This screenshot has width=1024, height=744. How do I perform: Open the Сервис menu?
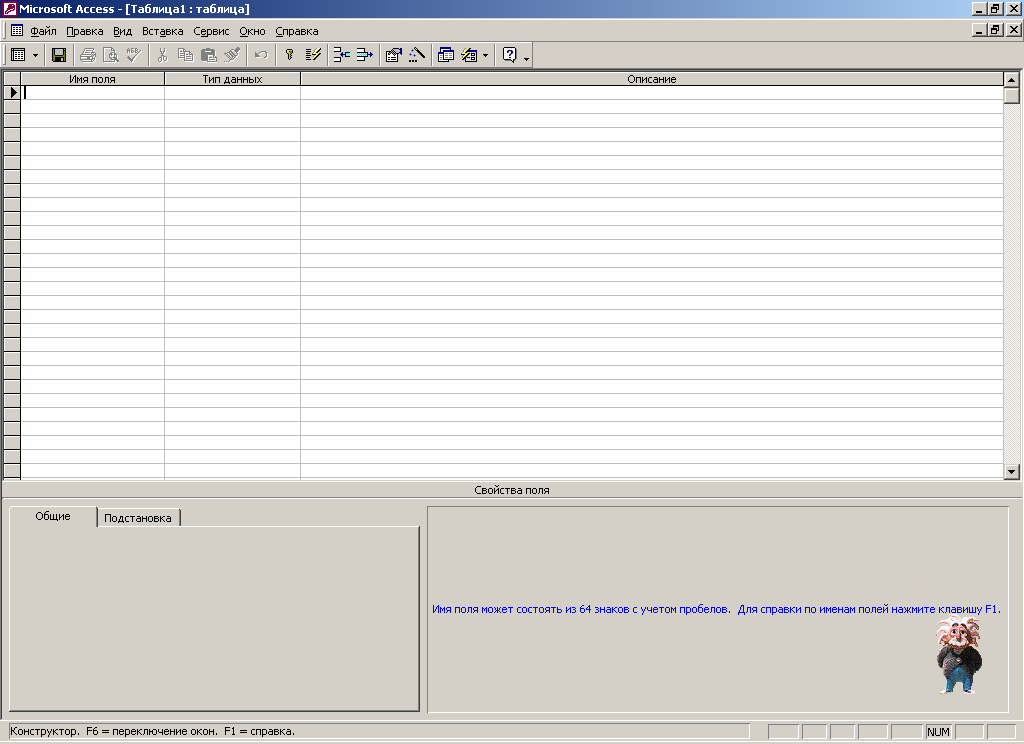(x=211, y=31)
